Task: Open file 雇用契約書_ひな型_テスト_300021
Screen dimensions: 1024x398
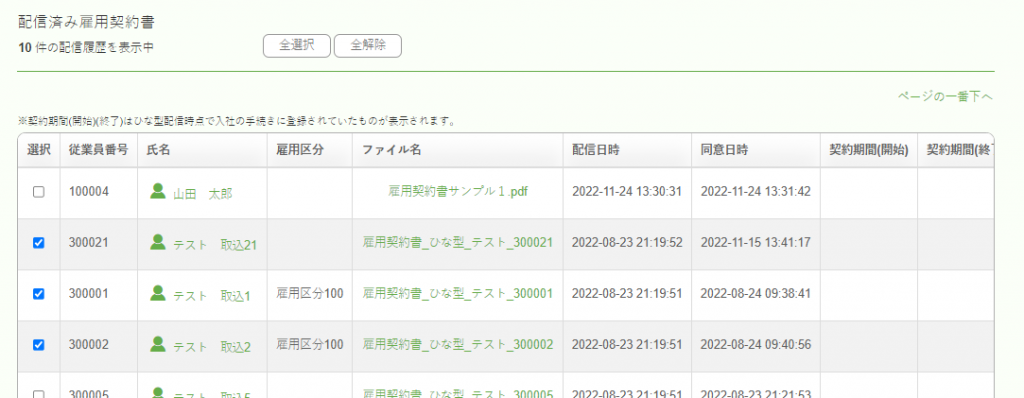Action: click(458, 242)
